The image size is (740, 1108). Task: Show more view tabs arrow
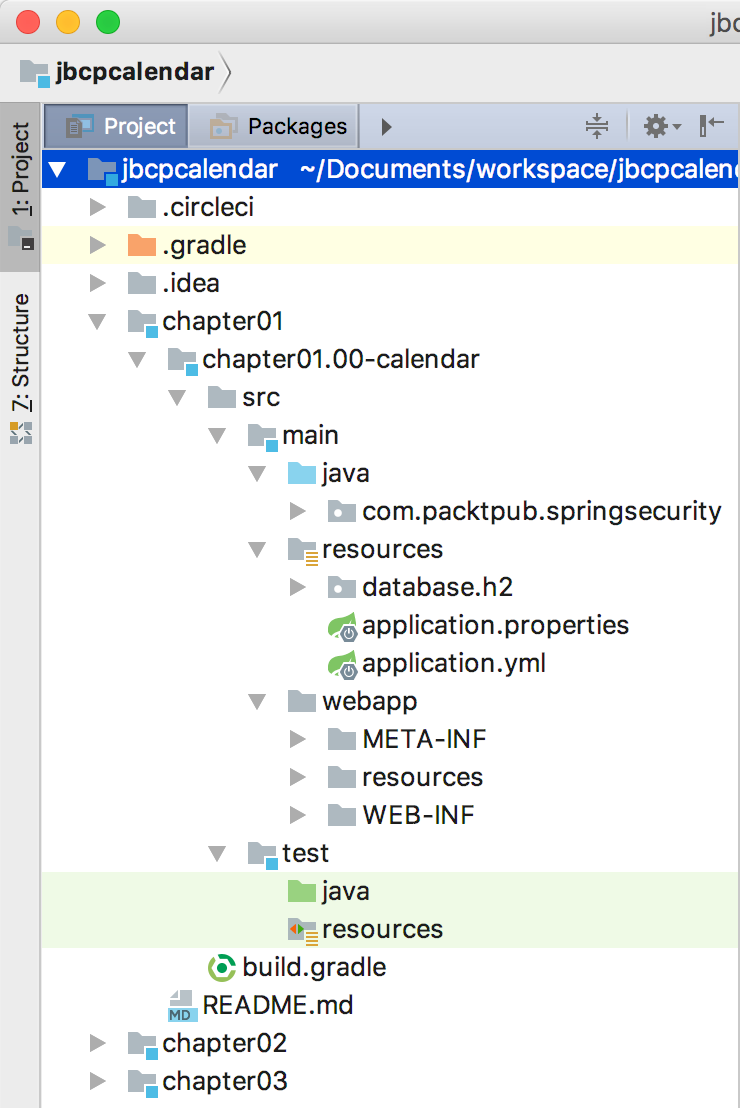pyautogui.click(x=386, y=127)
